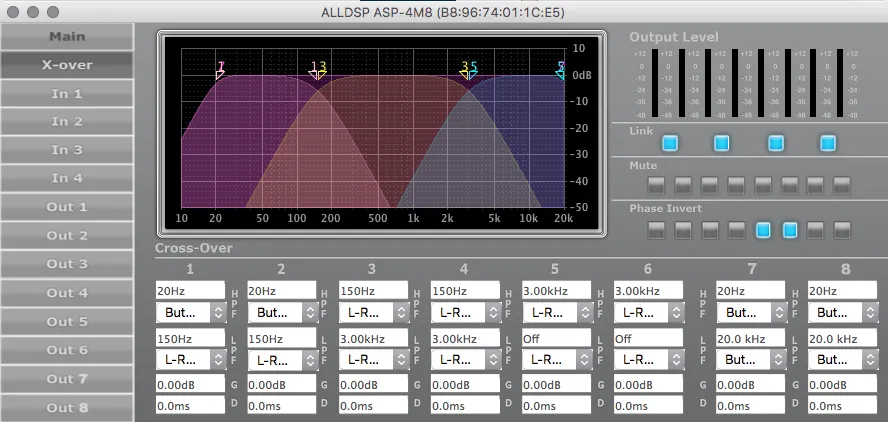
Task: Switch to the Main tab
Action: [67, 37]
